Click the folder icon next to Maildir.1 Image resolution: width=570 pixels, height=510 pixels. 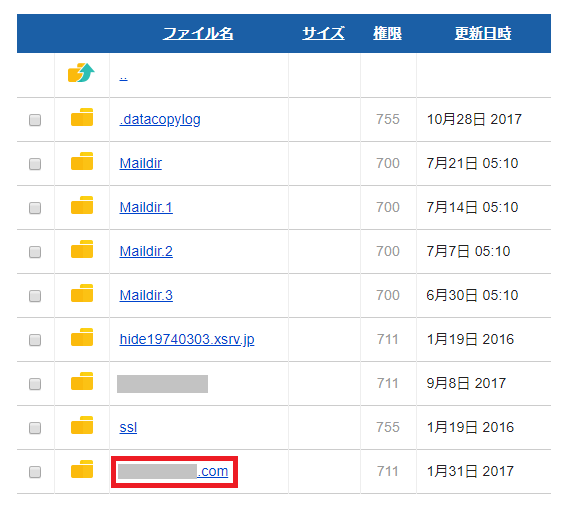82,205
